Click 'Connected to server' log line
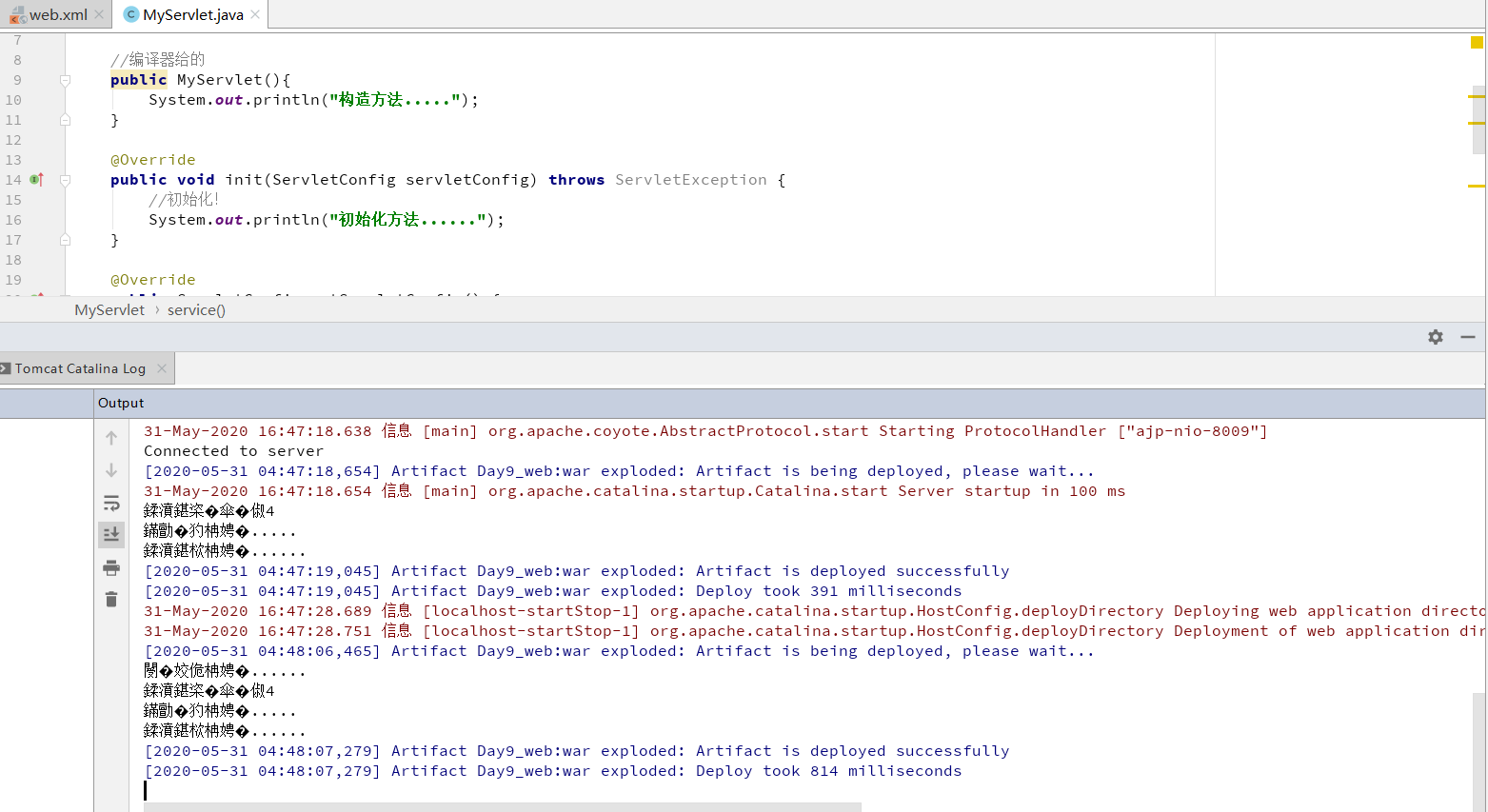The image size is (1488, 812). tap(233, 451)
